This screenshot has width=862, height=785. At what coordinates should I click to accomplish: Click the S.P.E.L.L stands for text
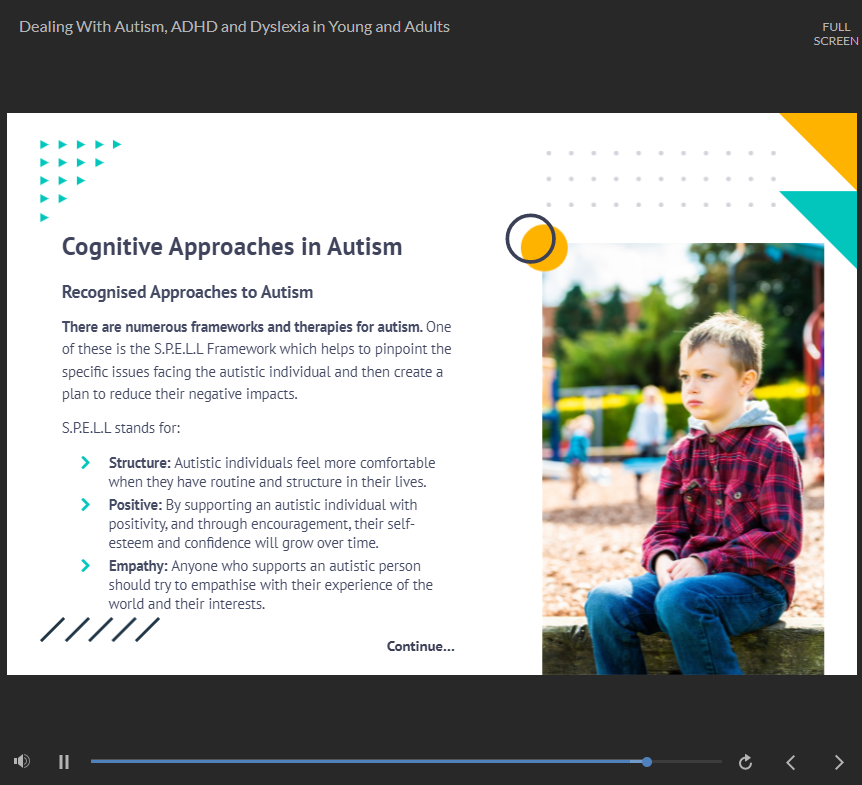click(x=120, y=429)
